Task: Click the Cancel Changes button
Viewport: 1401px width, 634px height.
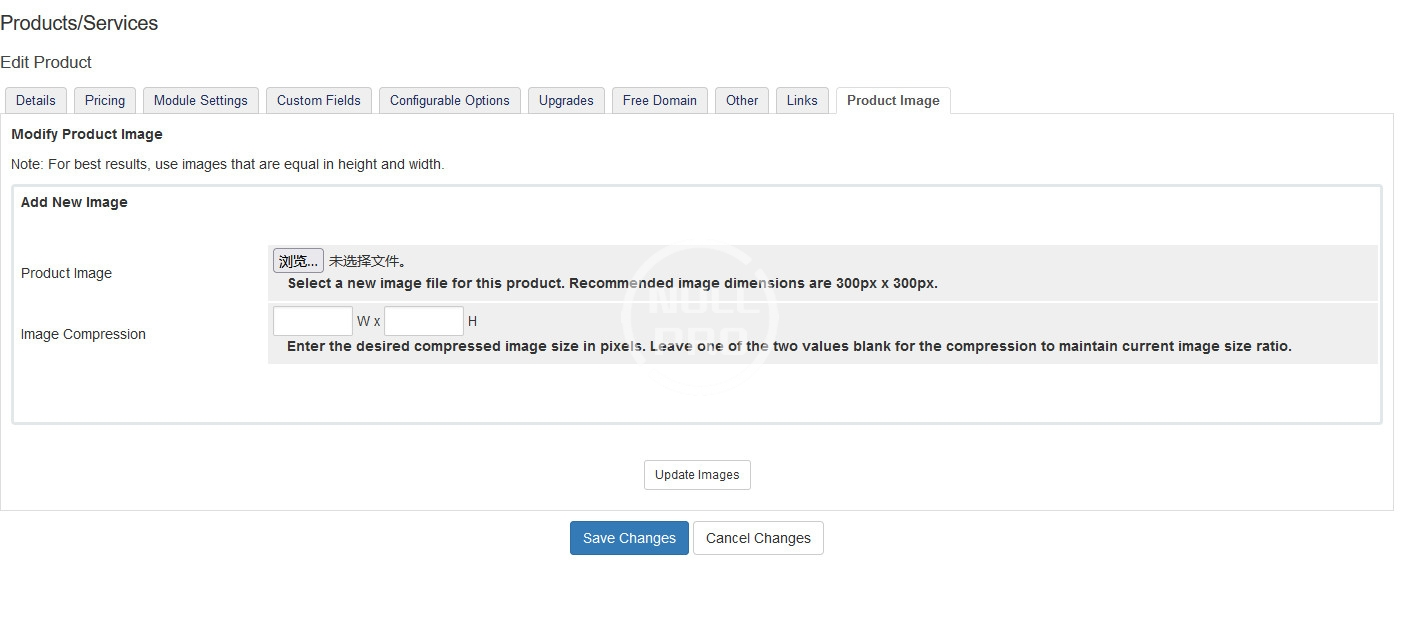Action: click(x=758, y=538)
